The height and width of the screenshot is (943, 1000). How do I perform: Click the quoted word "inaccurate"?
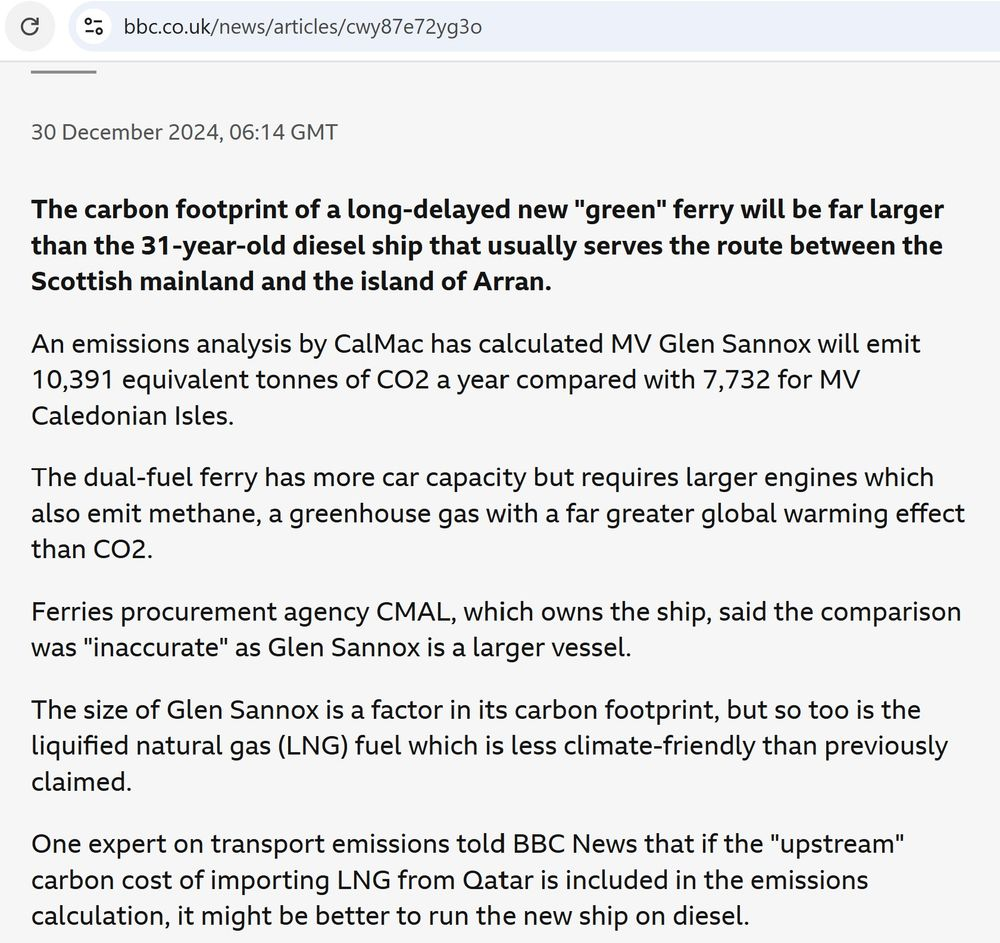coord(155,647)
